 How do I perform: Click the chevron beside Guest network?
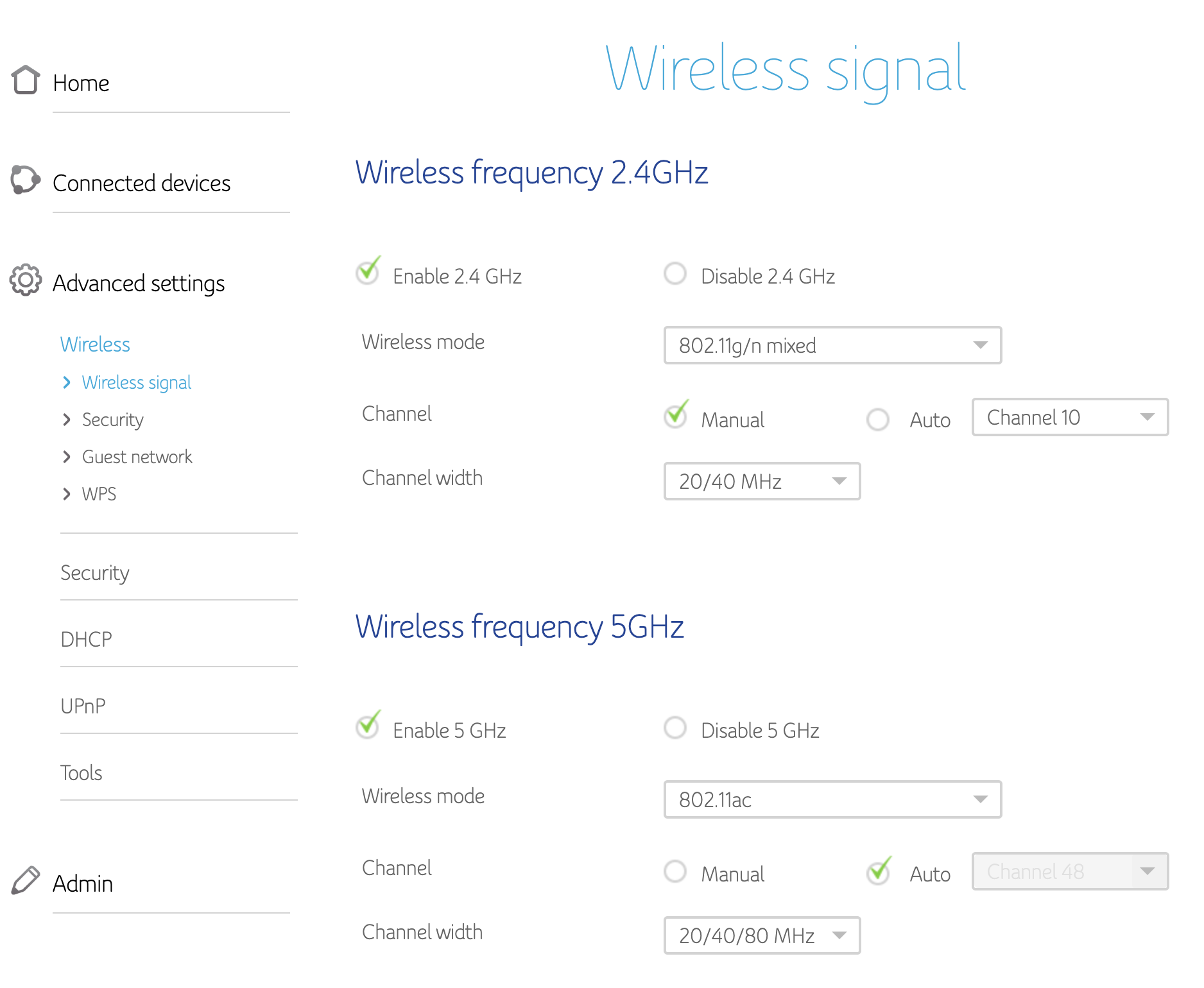point(68,457)
